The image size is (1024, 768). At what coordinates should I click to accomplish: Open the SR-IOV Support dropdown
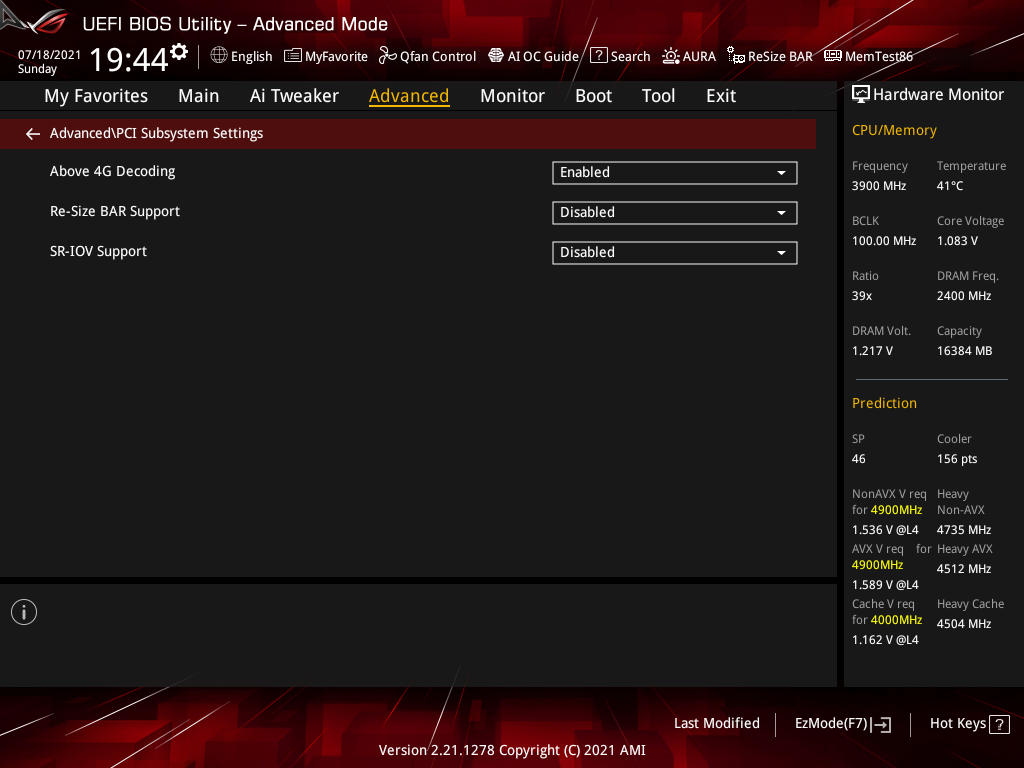[674, 252]
